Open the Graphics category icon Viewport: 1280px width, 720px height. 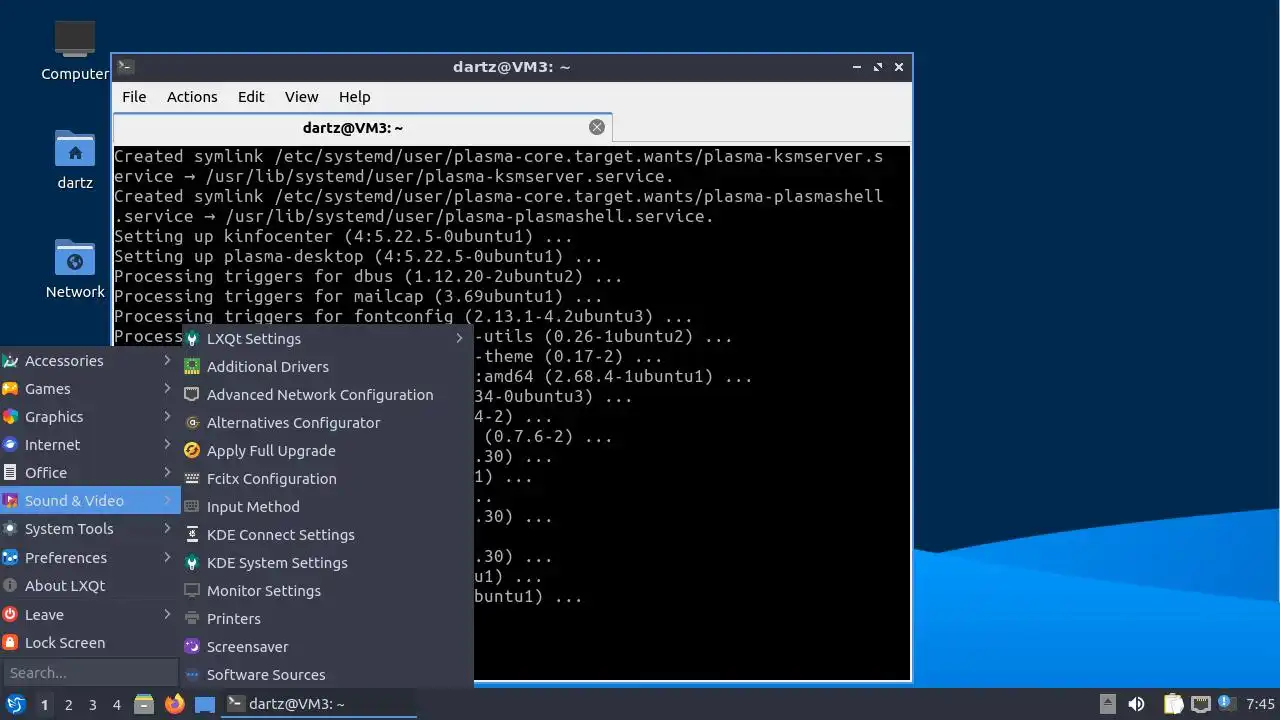[10, 417]
